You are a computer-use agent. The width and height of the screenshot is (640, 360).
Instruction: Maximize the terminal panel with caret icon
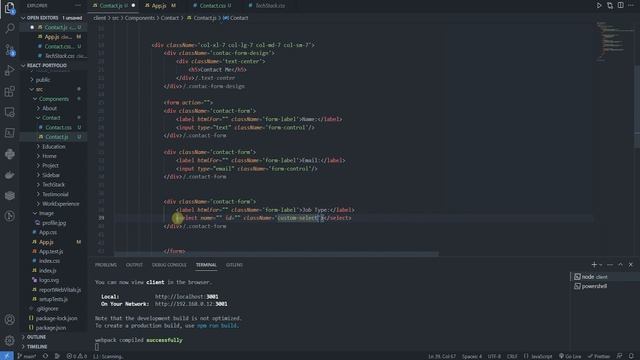[x=620, y=265]
